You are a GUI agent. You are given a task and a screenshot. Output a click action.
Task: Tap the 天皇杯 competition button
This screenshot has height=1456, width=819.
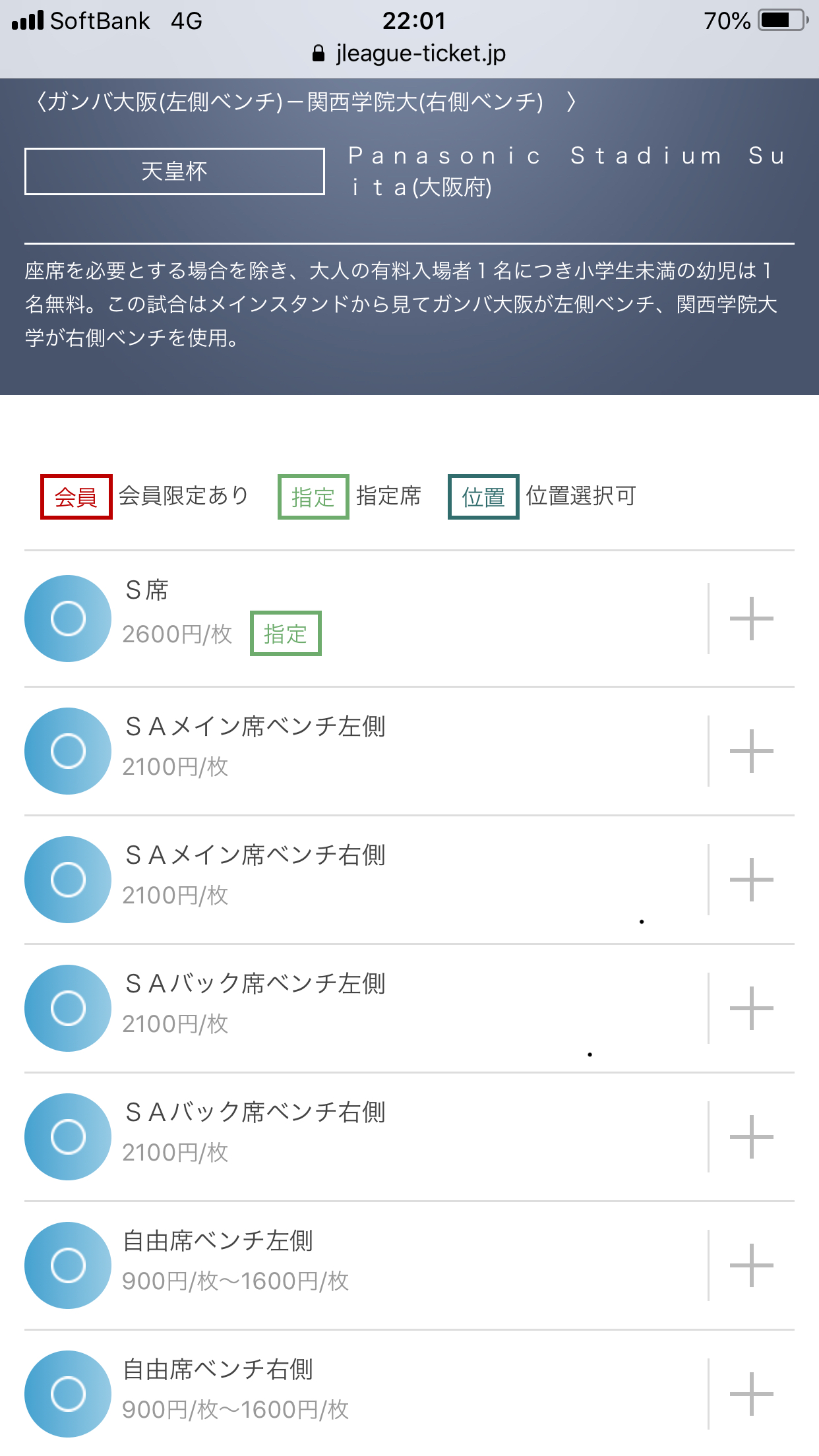[175, 171]
